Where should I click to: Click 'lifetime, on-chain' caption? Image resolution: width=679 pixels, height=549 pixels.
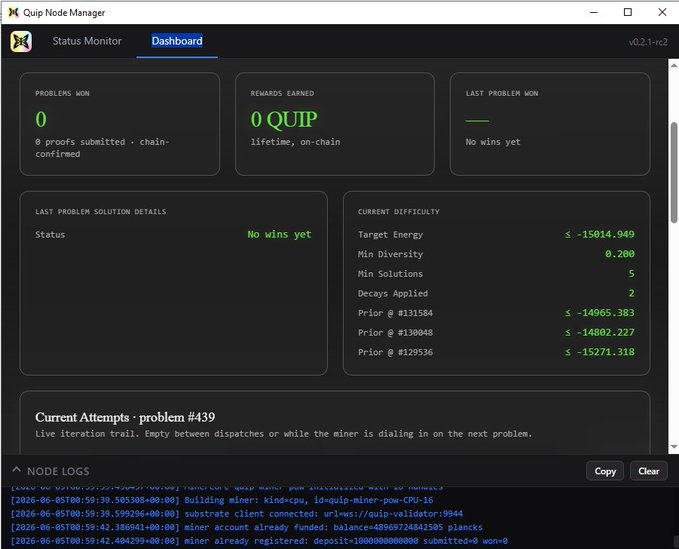[x=295, y=142]
